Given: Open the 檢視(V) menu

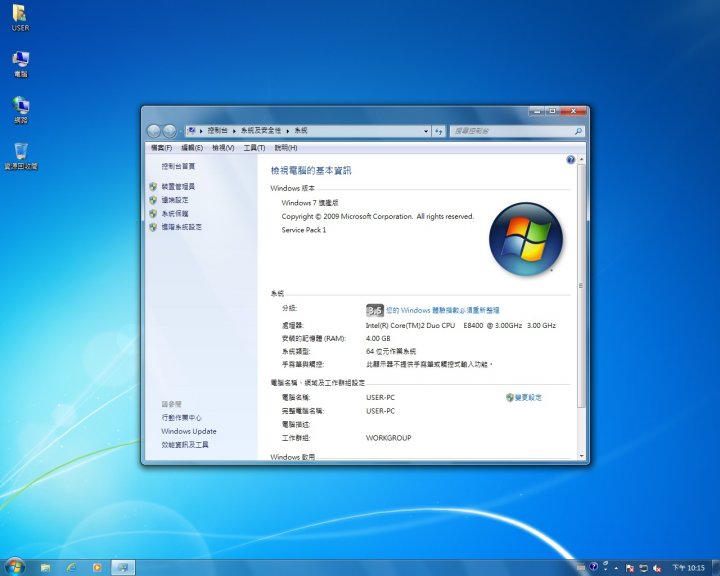Looking at the screenshot, I should tap(223, 148).
